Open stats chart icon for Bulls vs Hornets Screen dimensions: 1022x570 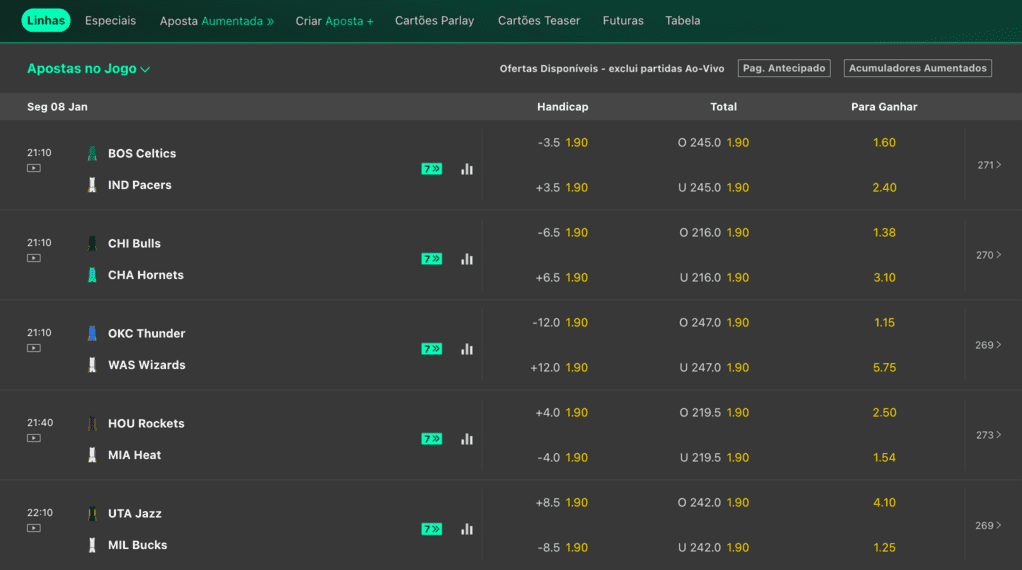pos(467,259)
